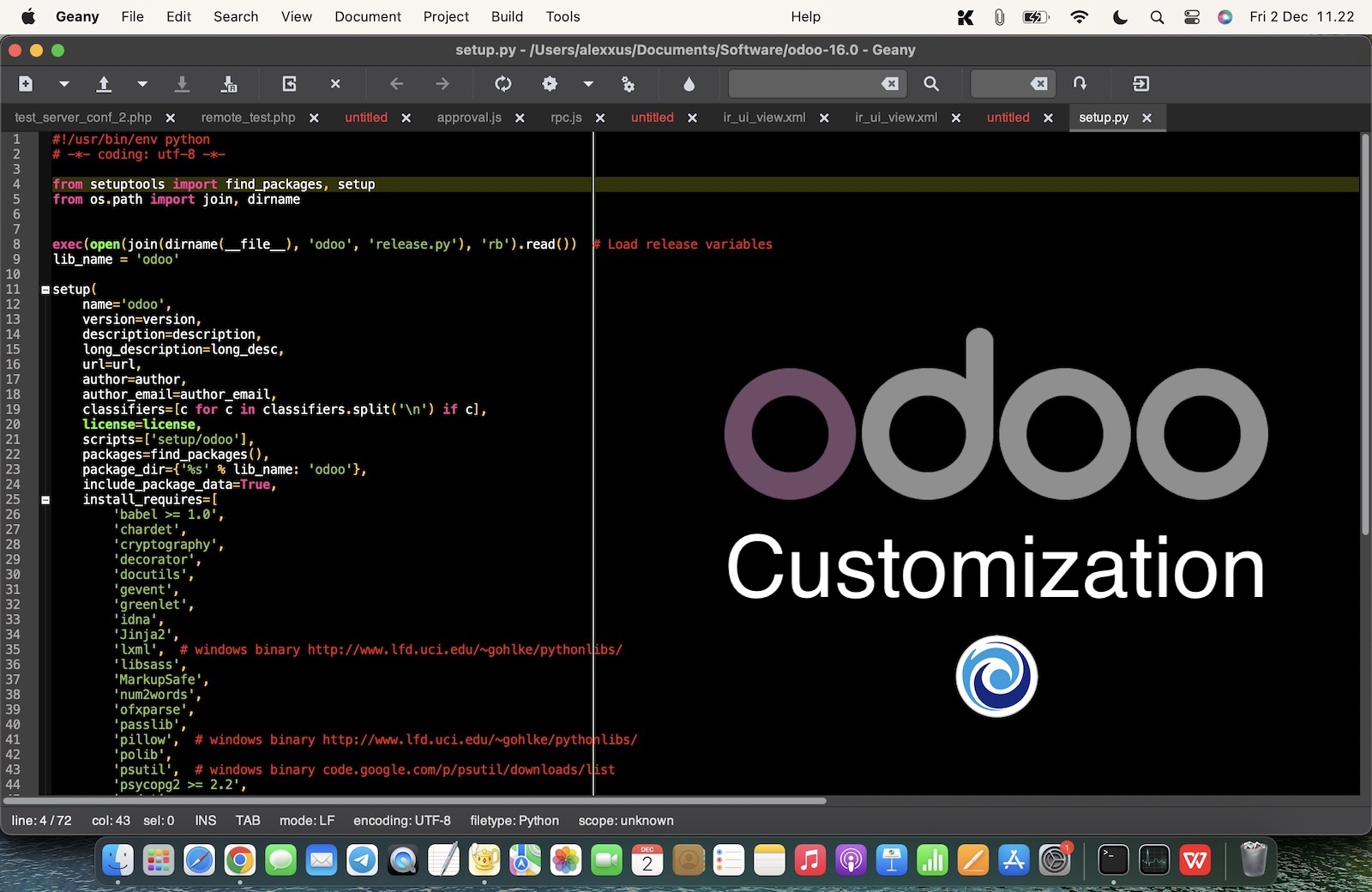The height and width of the screenshot is (892, 1372).
Task: Compile the current file icon
Action: [x=503, y=83]
